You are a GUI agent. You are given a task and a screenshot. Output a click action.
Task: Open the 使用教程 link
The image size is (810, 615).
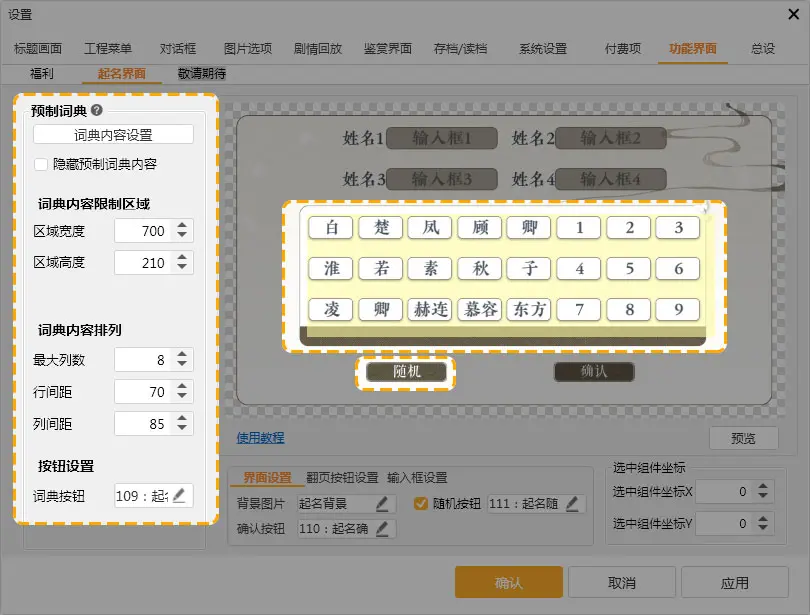pos(260,437)
